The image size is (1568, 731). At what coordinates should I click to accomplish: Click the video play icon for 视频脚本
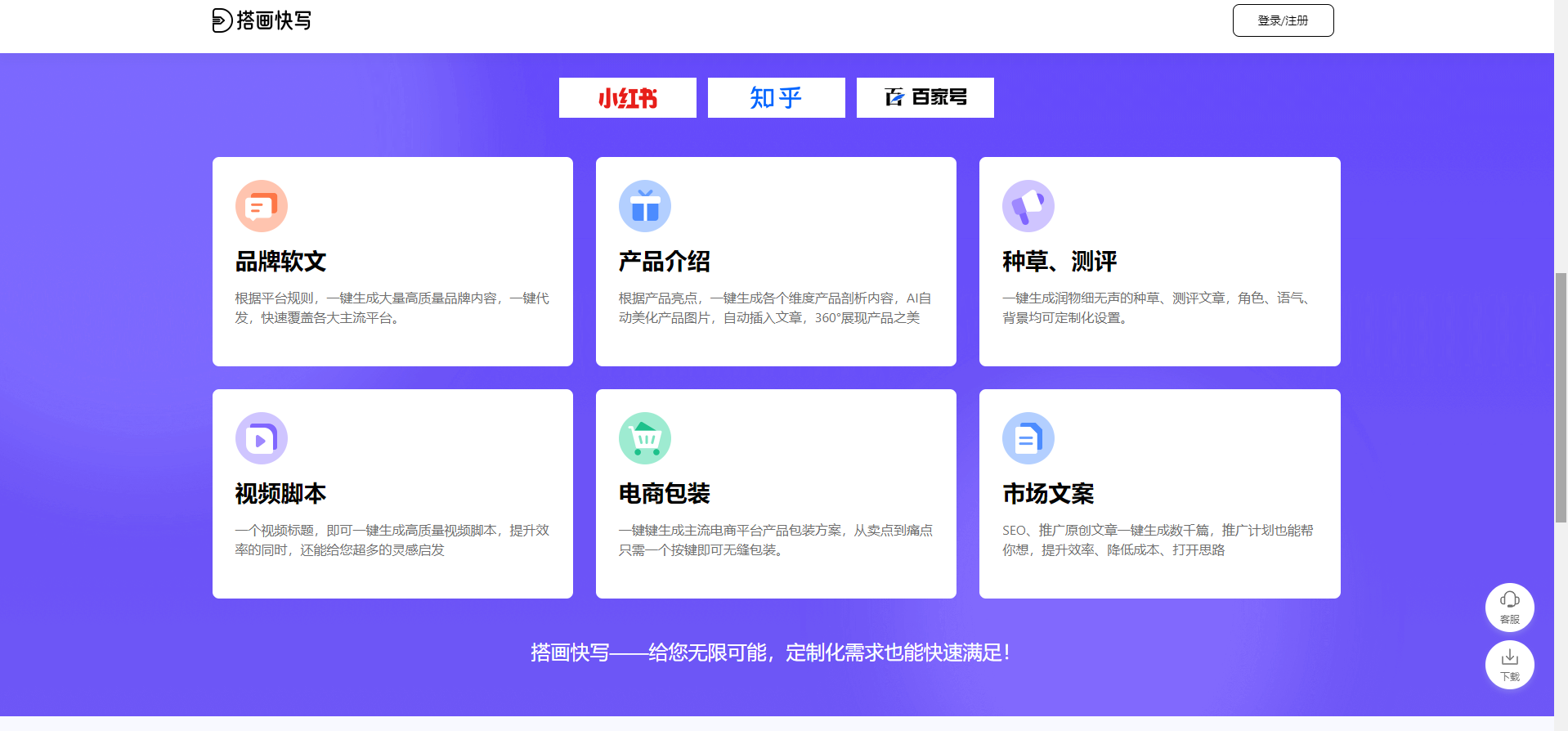pyautogui.click(x=262, y=438)
